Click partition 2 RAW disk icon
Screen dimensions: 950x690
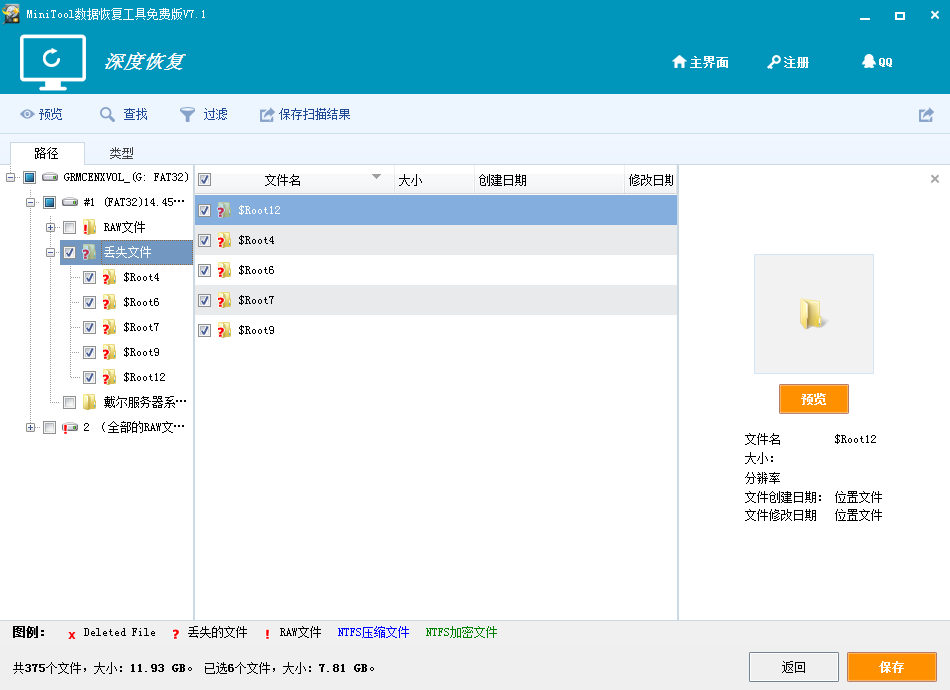coord(70,428)
